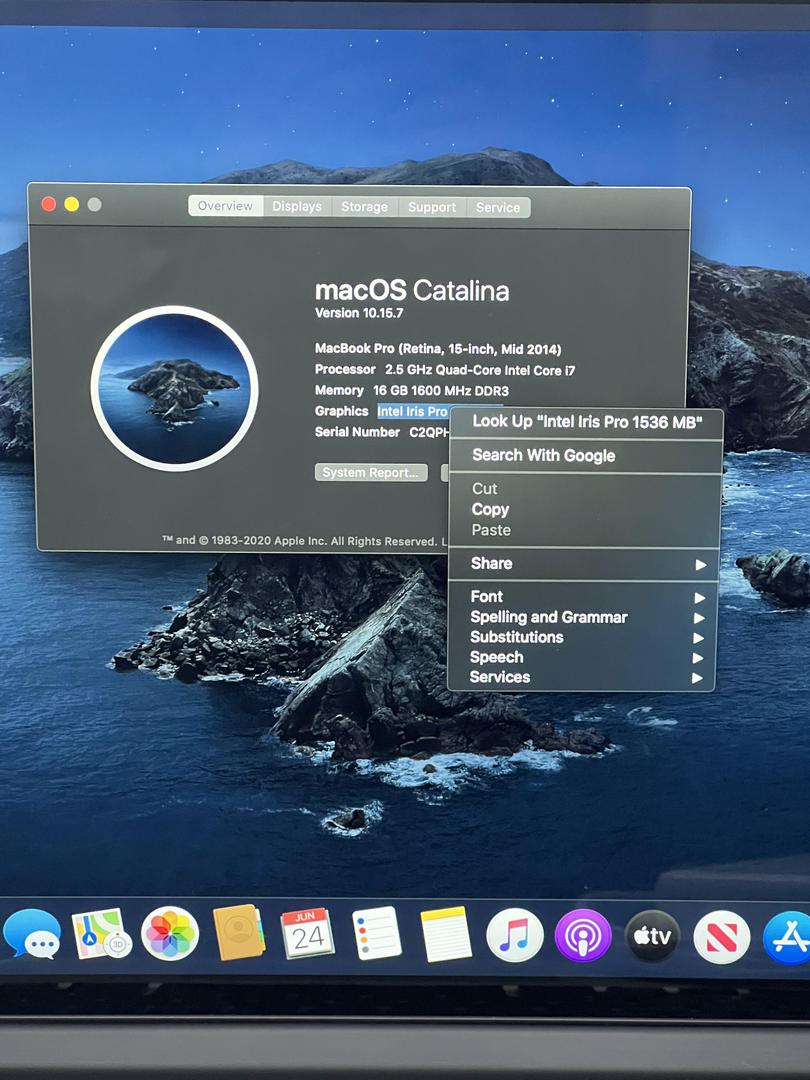The width and height of the screenshot is (810, 1080).
Task: Click the 2.5 GHz Quad-Core Intel Core i7 value
Action: tap(480, 370)
